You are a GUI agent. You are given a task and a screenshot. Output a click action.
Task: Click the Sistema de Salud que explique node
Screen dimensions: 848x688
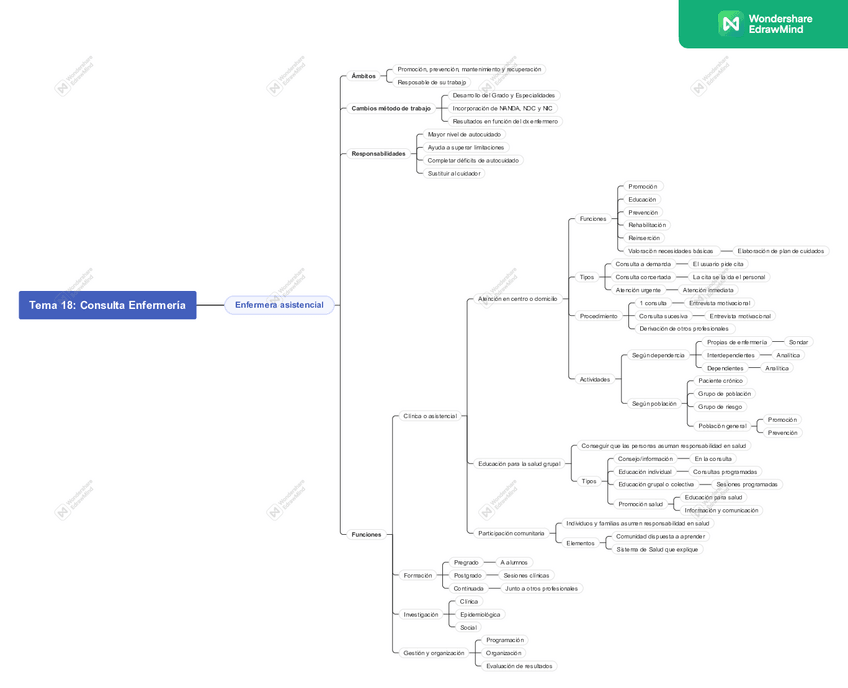pyautogui.click(x=657, y=549)
